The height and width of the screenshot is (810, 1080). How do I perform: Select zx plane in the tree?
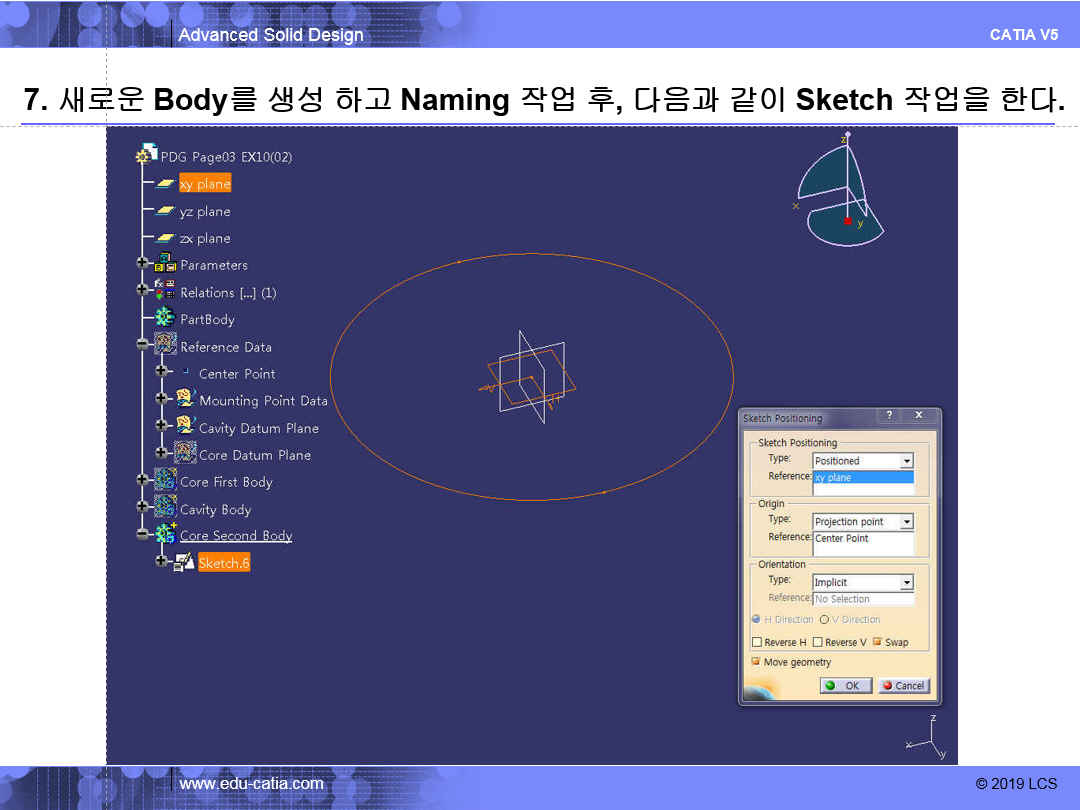point(205,238)
